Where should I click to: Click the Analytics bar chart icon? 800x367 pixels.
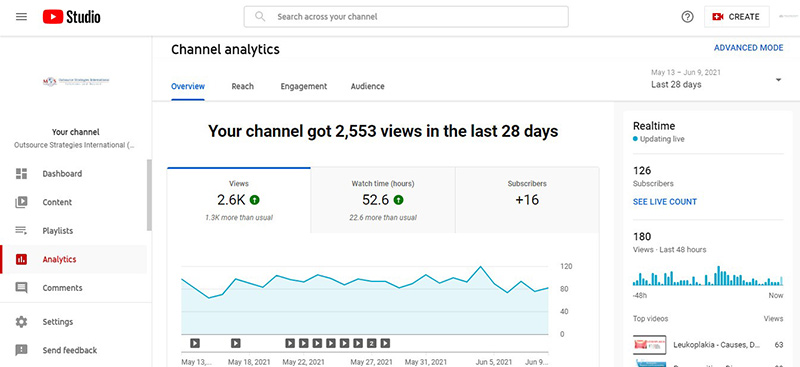[x=21, y=259]
